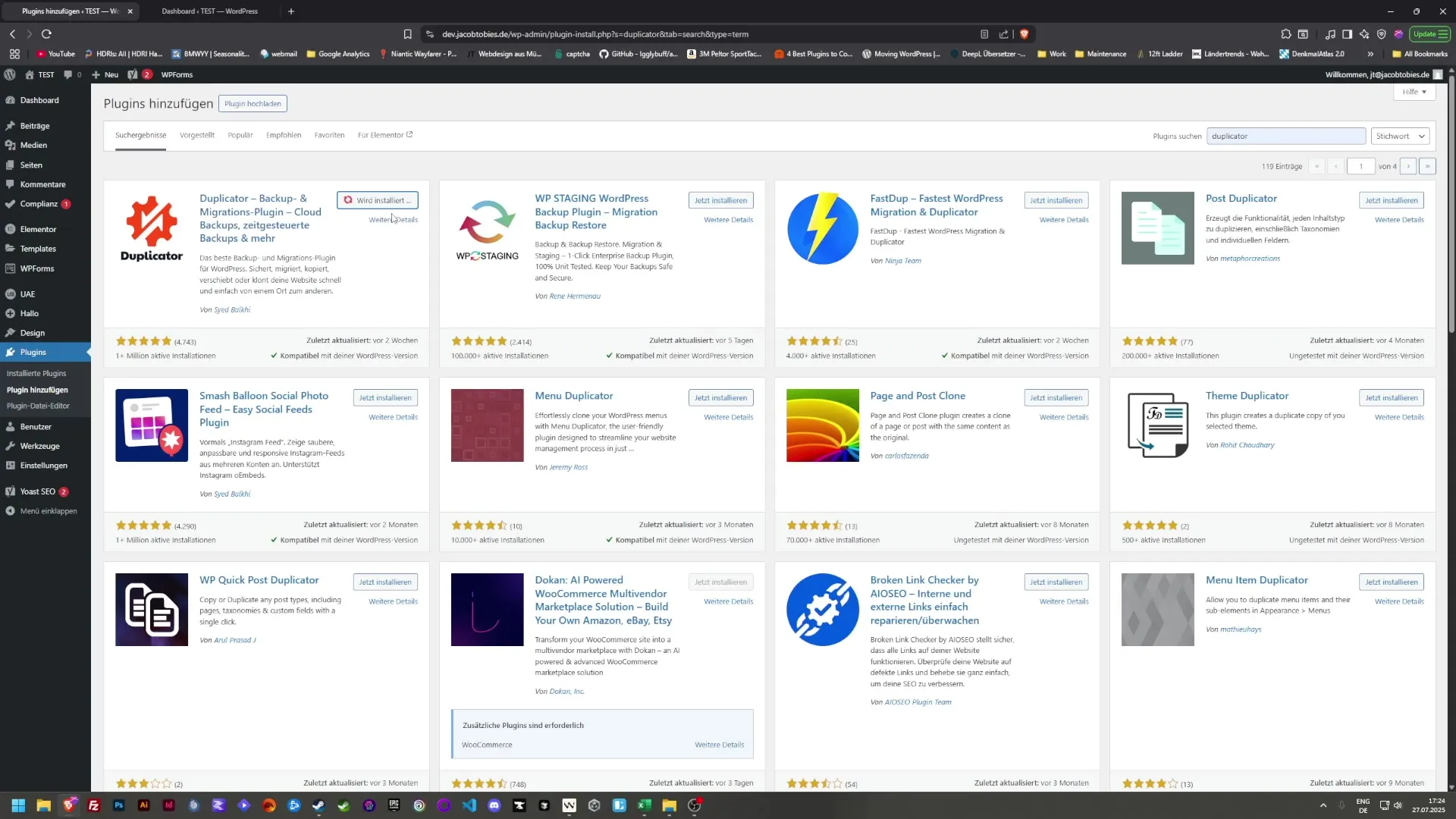Click the Plugin hochladen button
This screenshot has width=1456, height=819.
pyautogui.click(x=253, y=104)
